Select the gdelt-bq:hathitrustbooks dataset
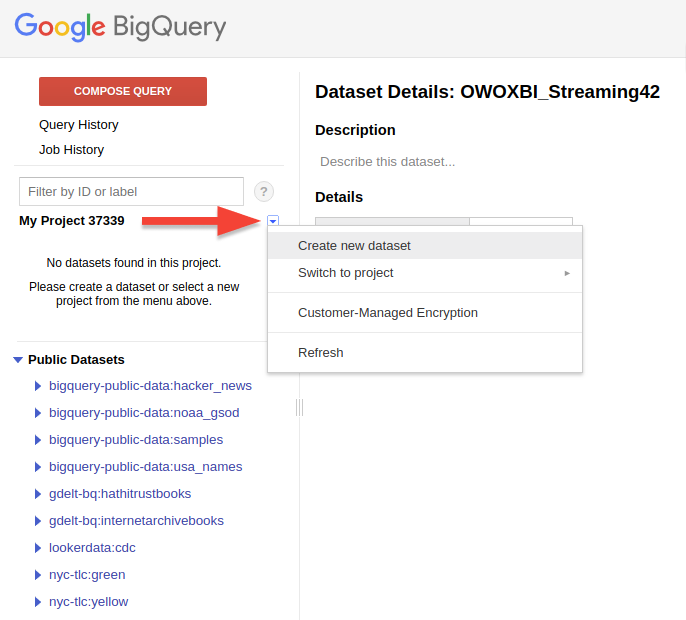The width and height of the screenshot is (686, 620). [120, 494]
